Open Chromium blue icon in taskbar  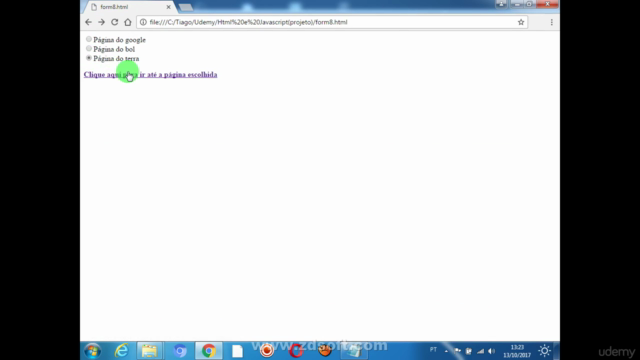180,351
